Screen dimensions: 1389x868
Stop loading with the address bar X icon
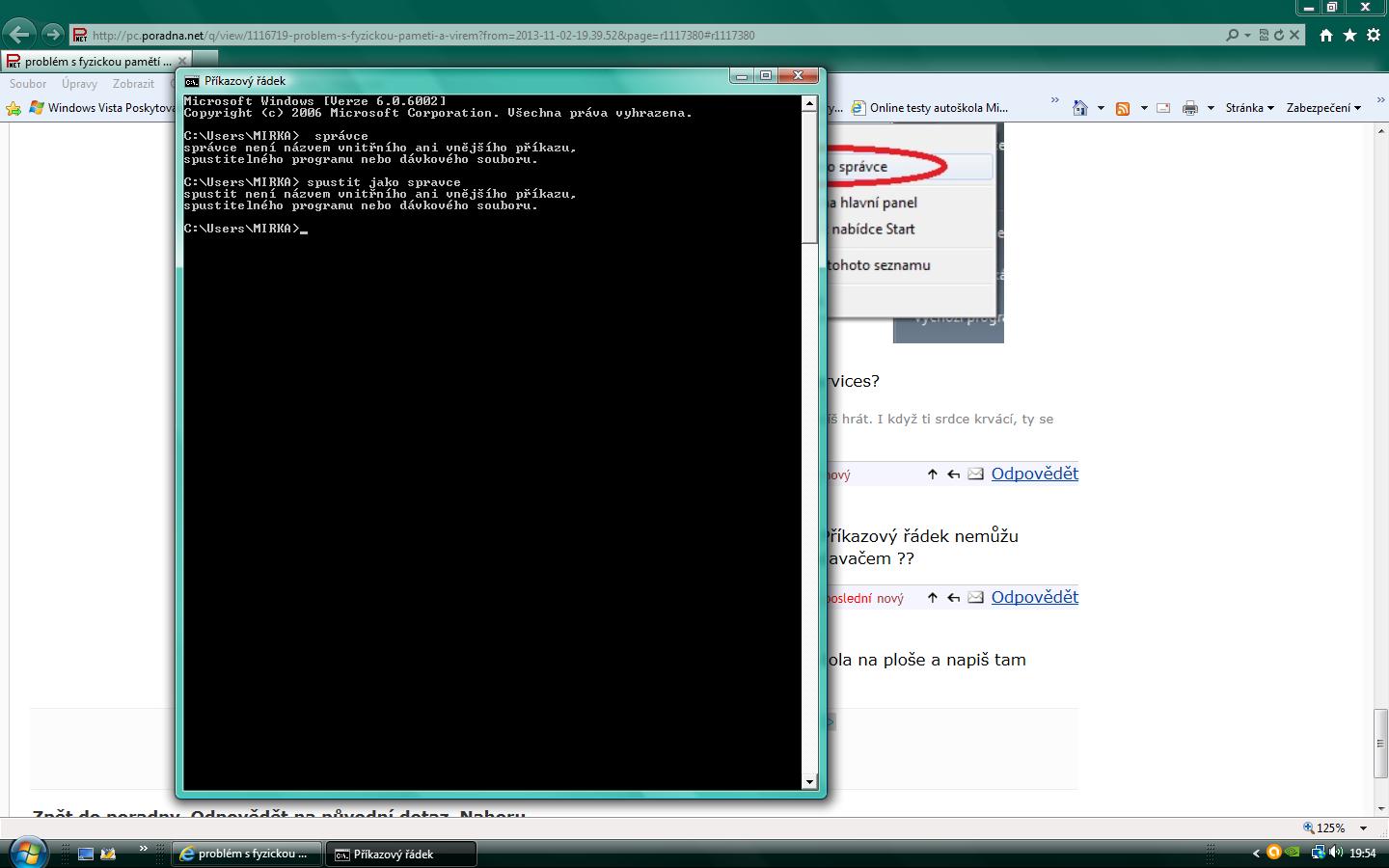[1294, 35]
